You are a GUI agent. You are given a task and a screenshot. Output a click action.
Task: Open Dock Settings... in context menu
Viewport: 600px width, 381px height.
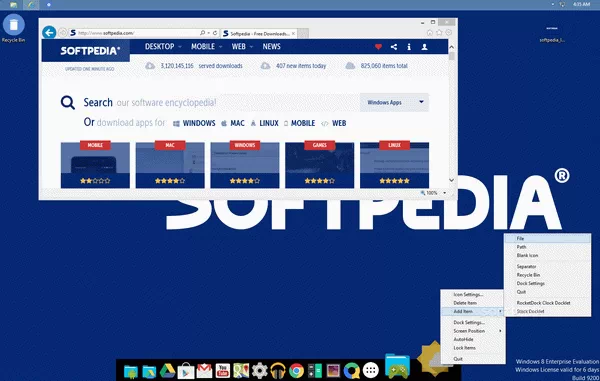(473, 322)
